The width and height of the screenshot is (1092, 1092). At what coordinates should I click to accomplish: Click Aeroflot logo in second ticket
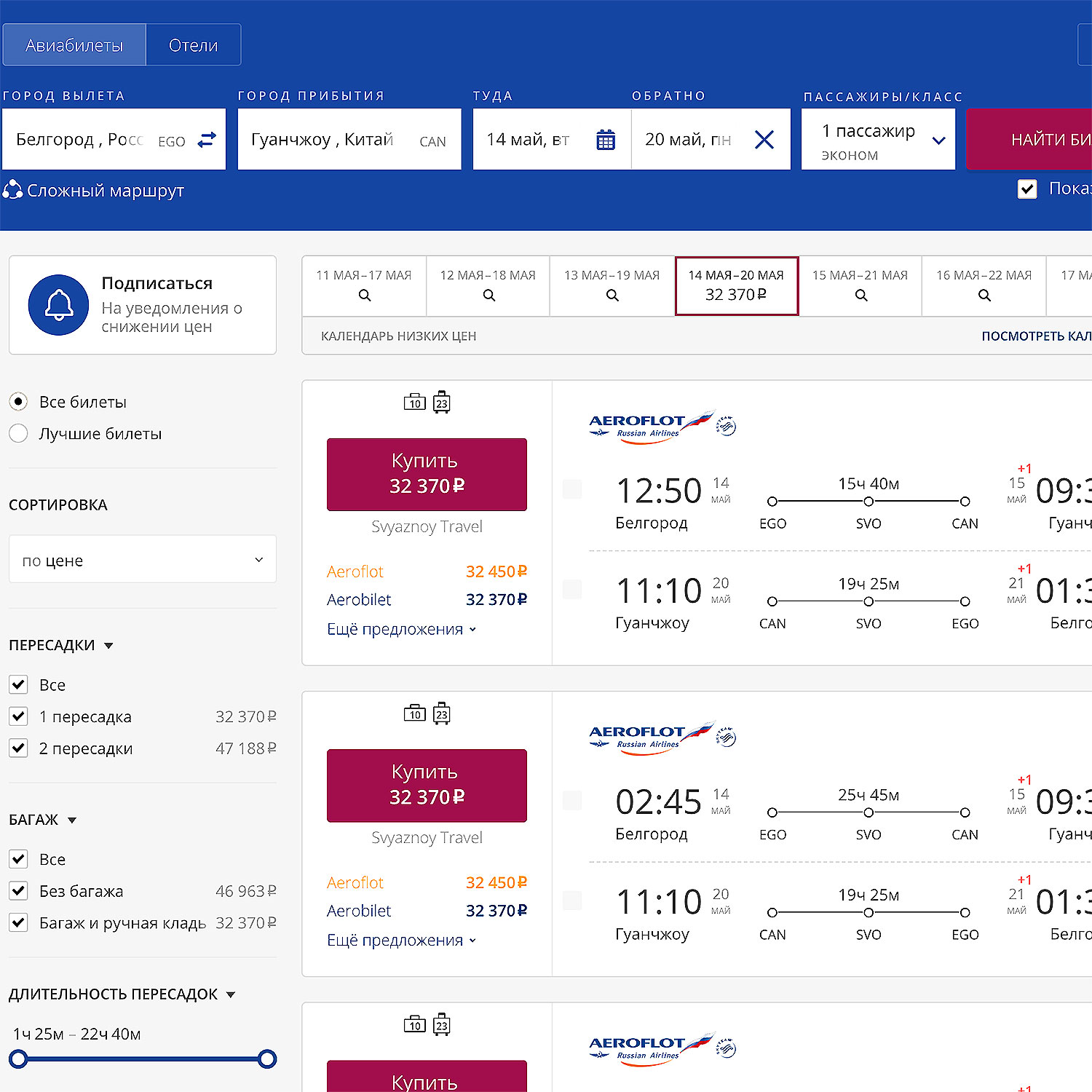[x=662, y=737]
